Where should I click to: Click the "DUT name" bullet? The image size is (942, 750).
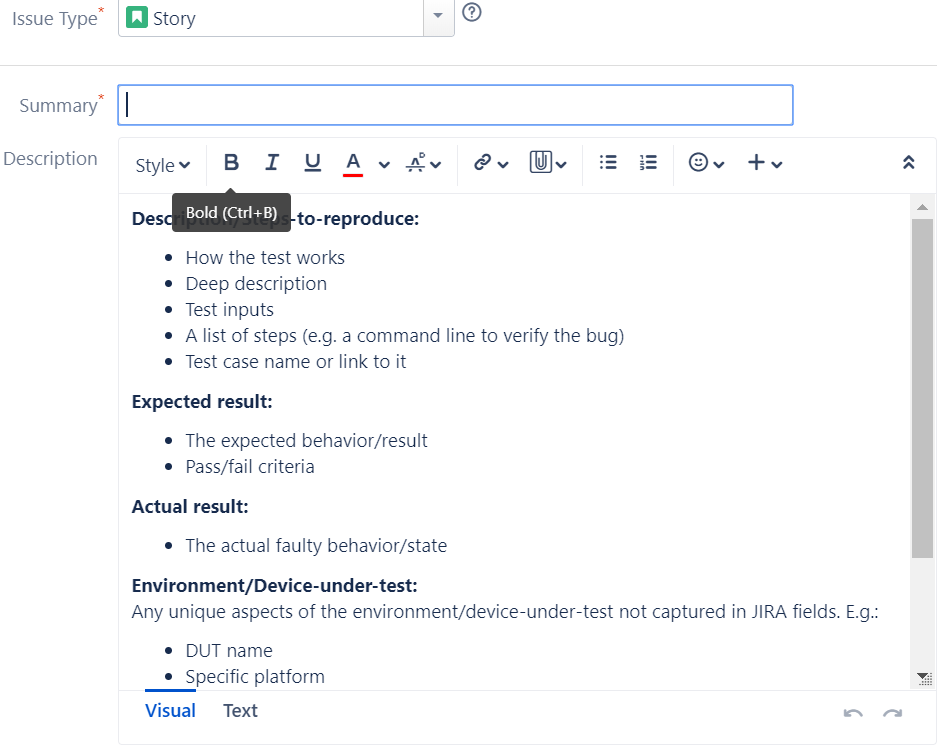[x=229, y=651]
